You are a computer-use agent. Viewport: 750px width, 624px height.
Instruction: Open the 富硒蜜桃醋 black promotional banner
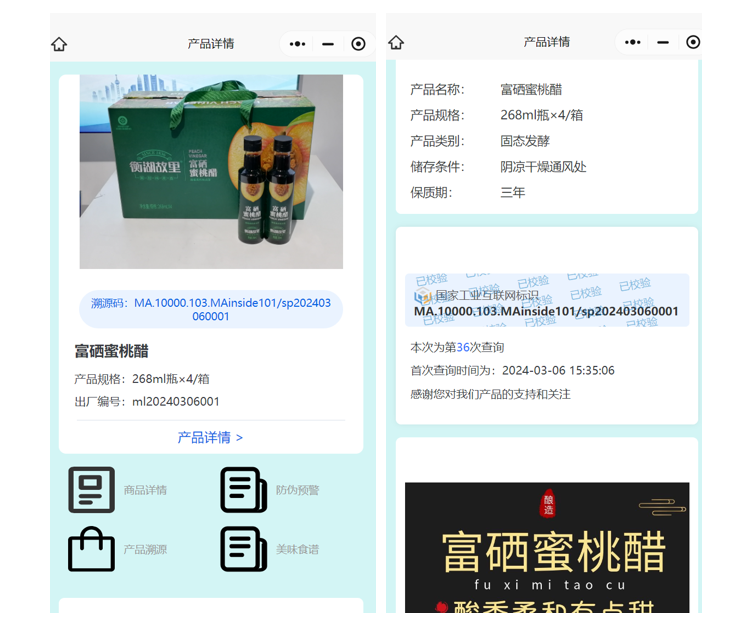[x=547, y=547]
